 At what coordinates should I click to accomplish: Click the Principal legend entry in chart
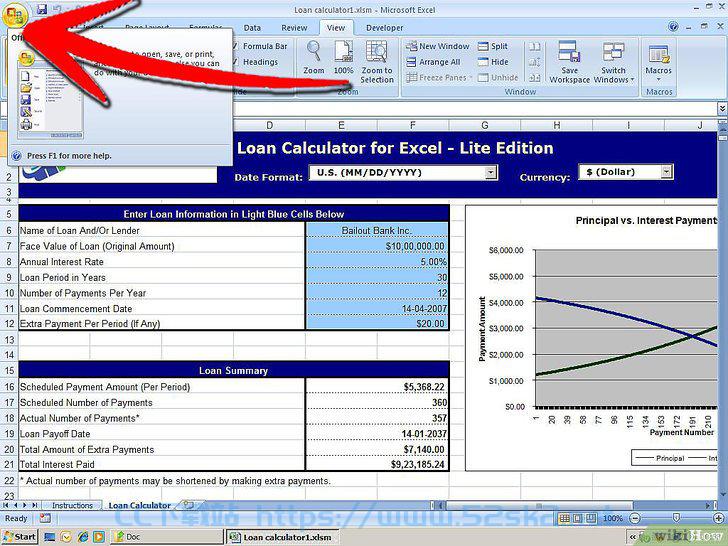click(659, 458)
